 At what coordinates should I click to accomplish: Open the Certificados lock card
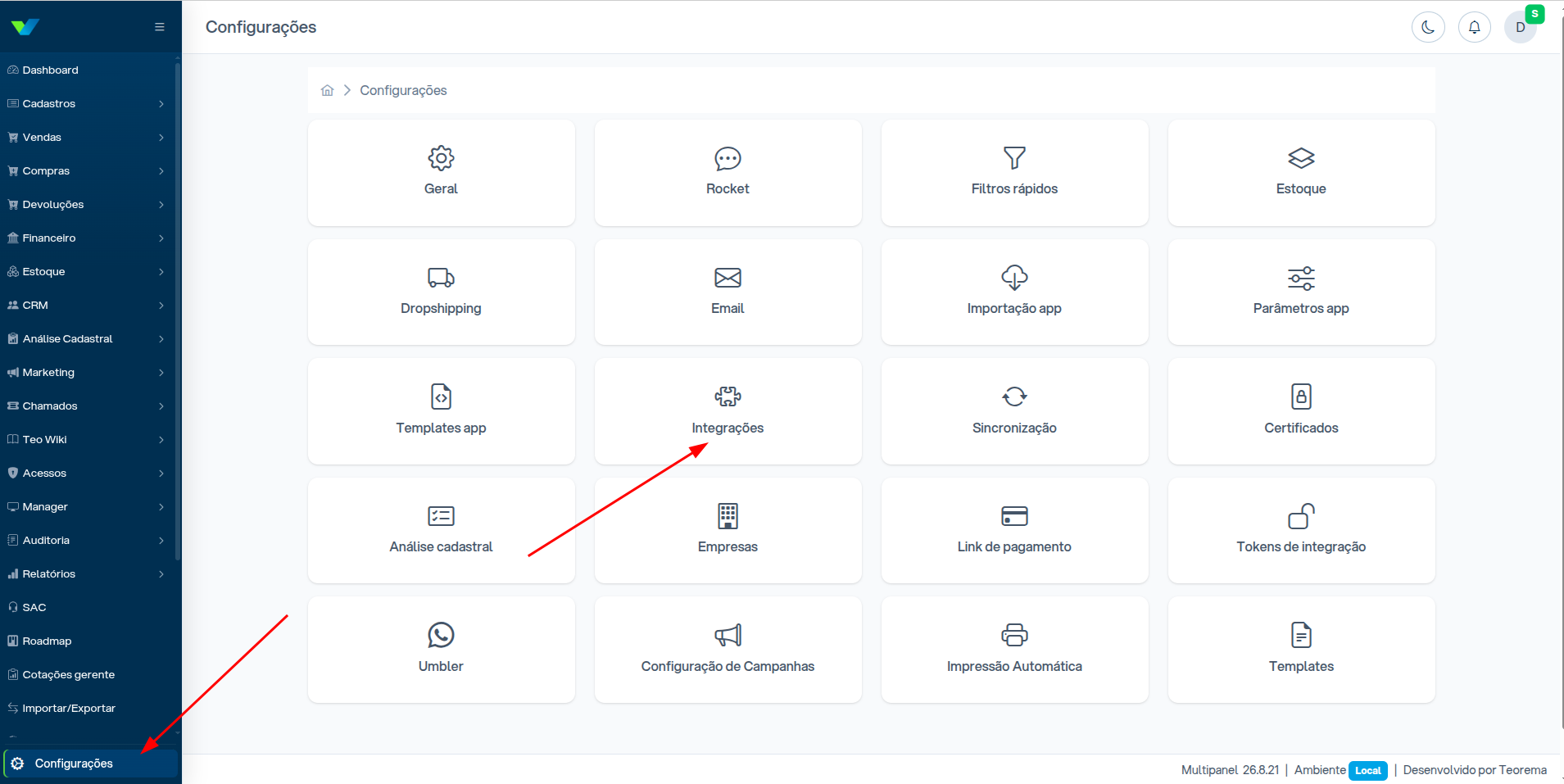(1301, 411)
